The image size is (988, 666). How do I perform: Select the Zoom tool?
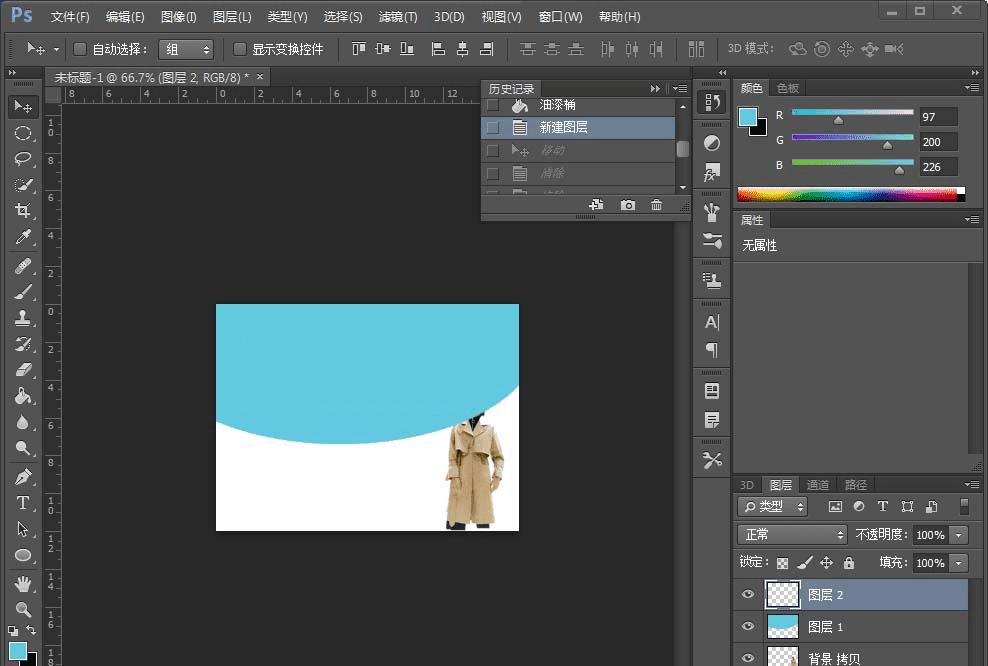point(22,609)
